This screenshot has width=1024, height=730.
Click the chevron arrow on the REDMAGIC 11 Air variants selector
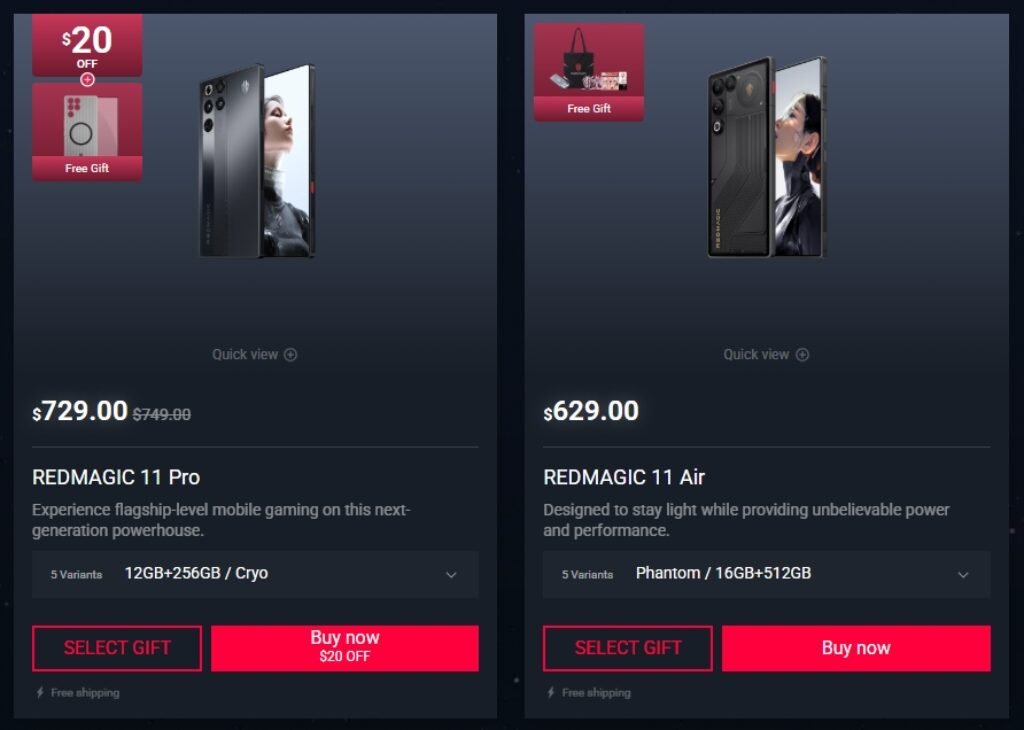coord(963,575)
